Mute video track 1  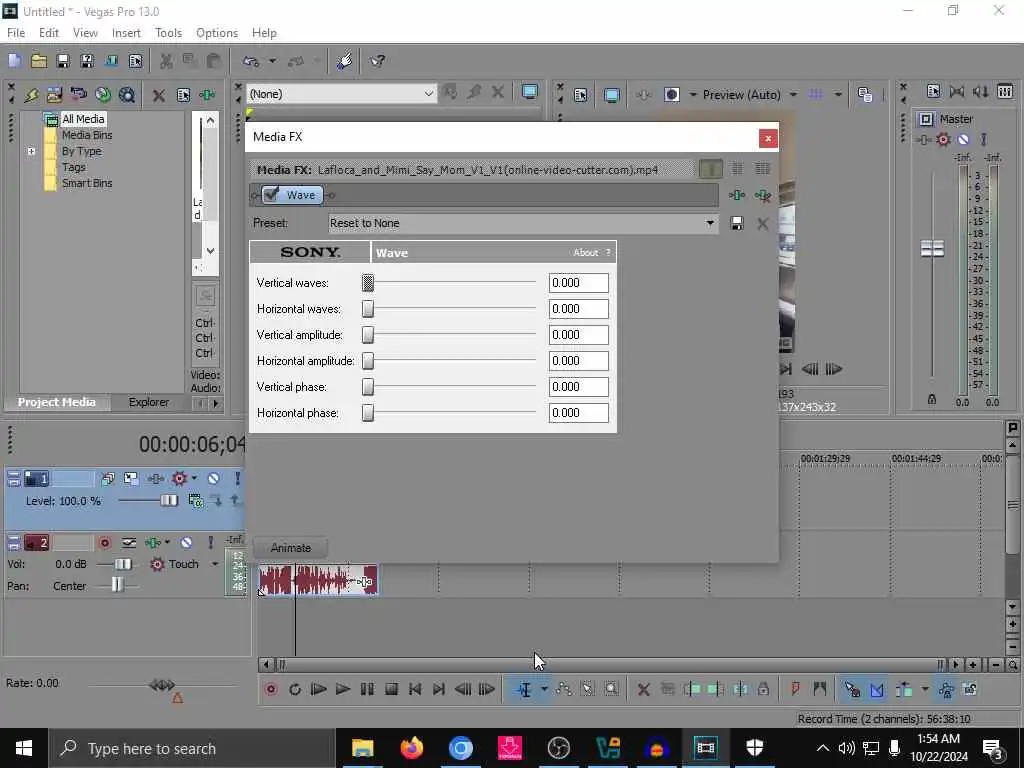[x=213, y=479]
